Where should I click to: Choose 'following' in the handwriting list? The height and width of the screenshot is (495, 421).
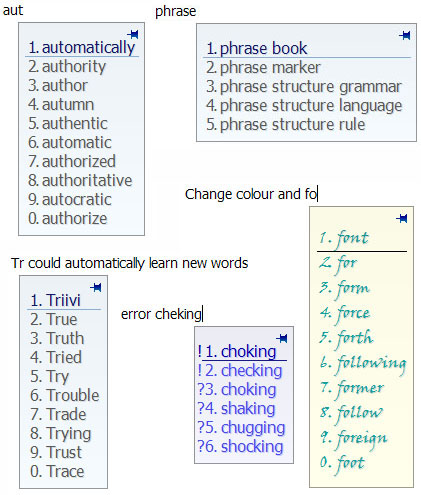pyautogui.click(x=363, y=363)
